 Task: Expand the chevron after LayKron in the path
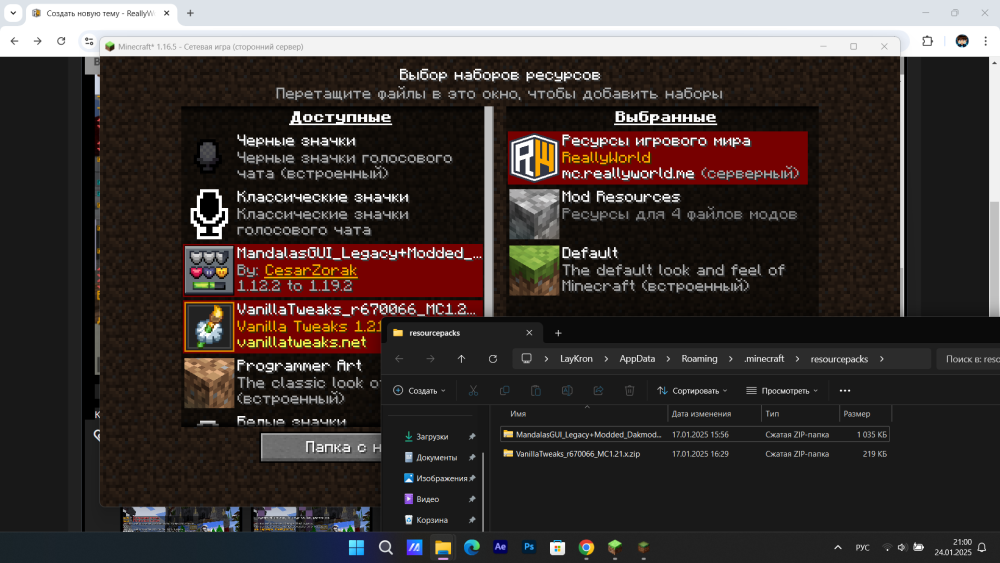606,359
